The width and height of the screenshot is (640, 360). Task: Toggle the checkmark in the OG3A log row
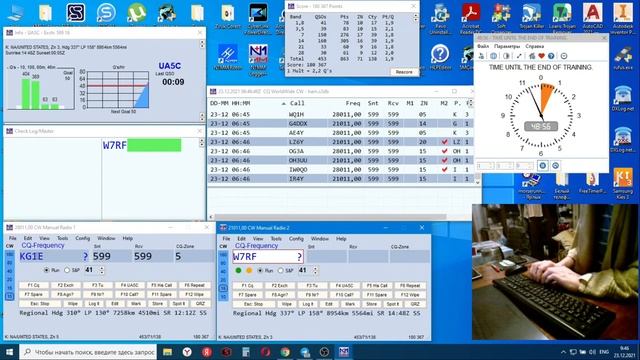pyautogui.click(x=444, y=151)
